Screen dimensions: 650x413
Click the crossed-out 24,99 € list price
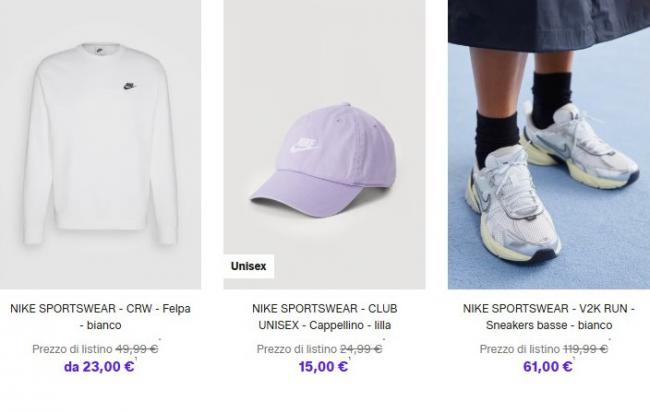[361, 349]
